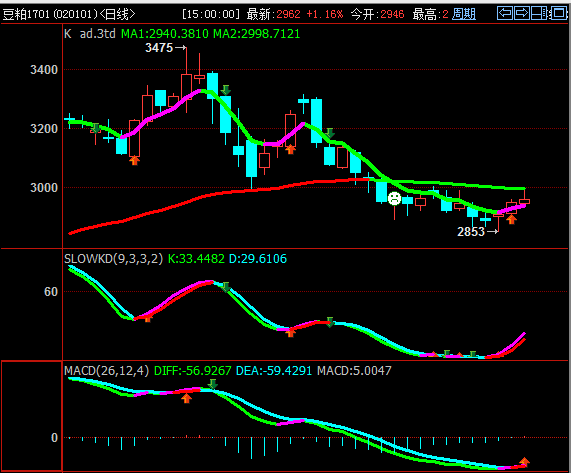
Task: Click the sad face marker on chart
Action: click(x=394, y=199)
